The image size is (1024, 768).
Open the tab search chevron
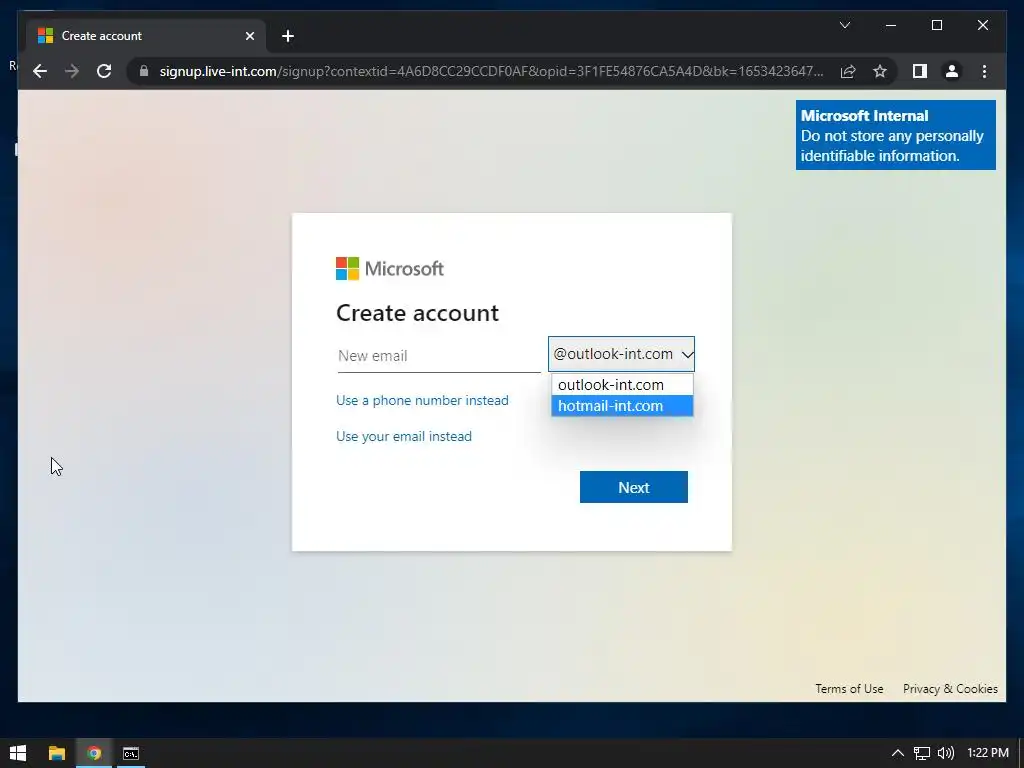(x=844, y=25)
